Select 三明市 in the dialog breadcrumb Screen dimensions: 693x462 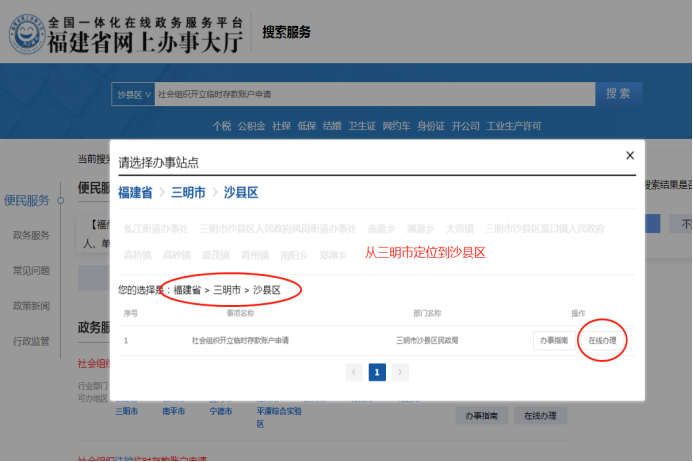pos(188,192)
